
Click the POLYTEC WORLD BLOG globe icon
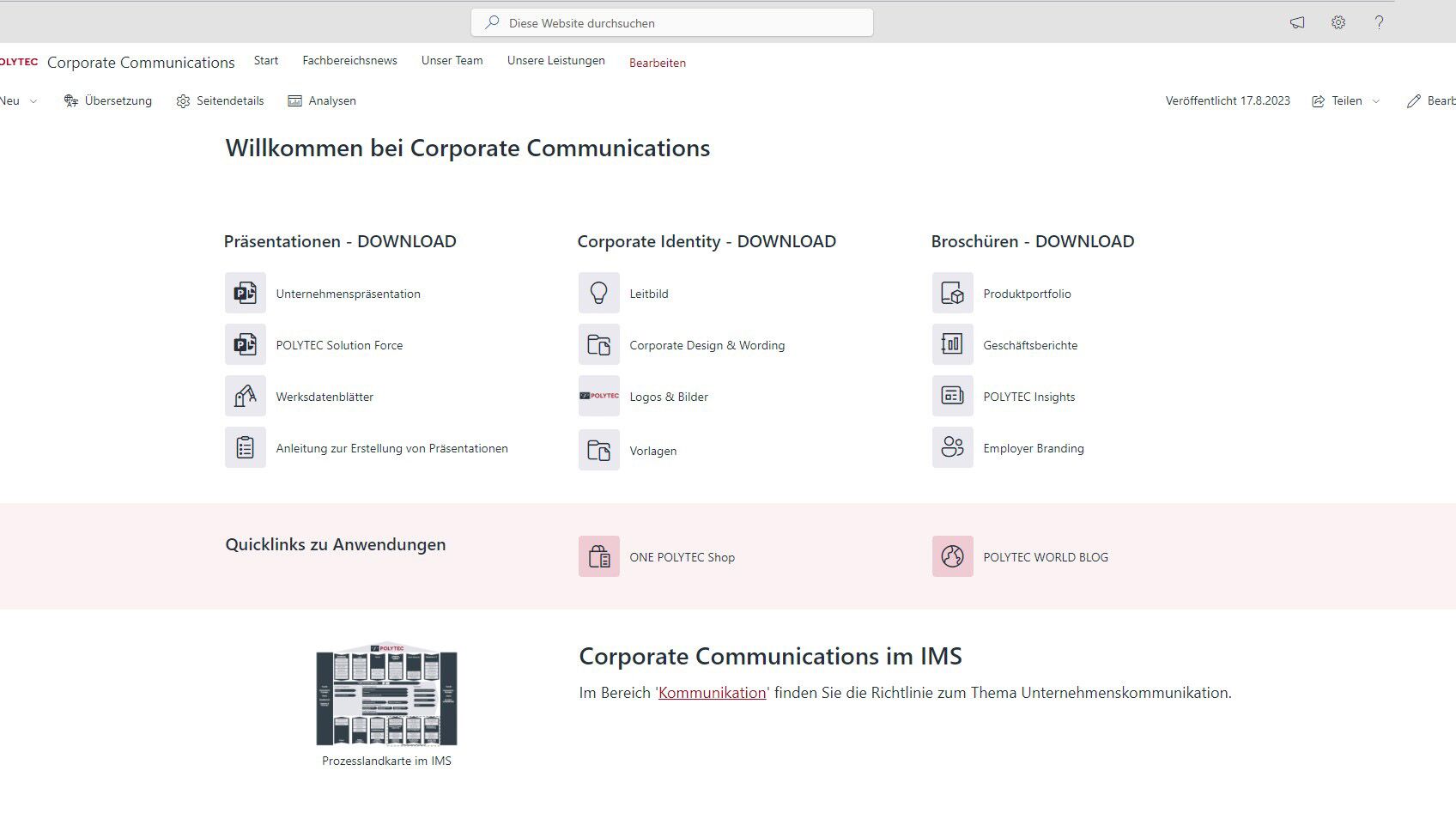click(x=953, y=556)
